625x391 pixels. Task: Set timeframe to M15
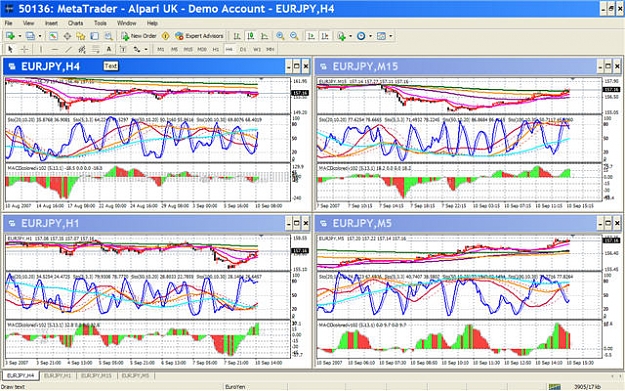(x=188, y=49)
